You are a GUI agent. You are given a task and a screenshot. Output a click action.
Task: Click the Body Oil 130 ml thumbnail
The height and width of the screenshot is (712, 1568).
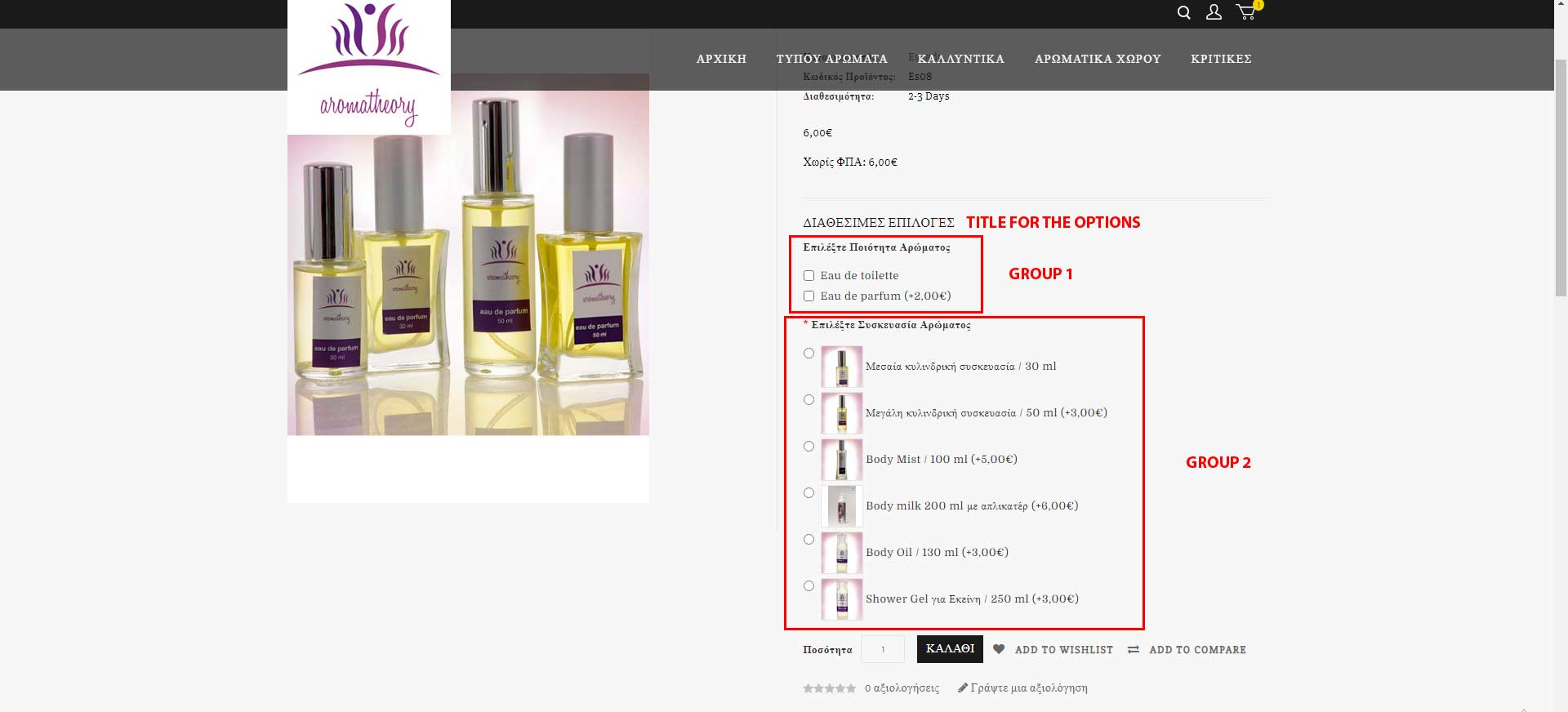tap(842, 553)
